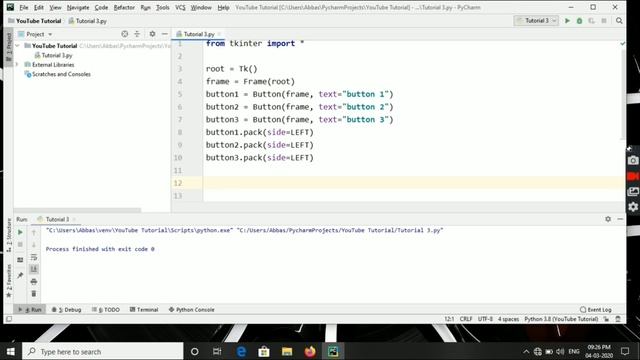Viewport: 640px width, 360px height.
Task: Change UTF-8 file encoding in status bar
Action: coord(485,319)
